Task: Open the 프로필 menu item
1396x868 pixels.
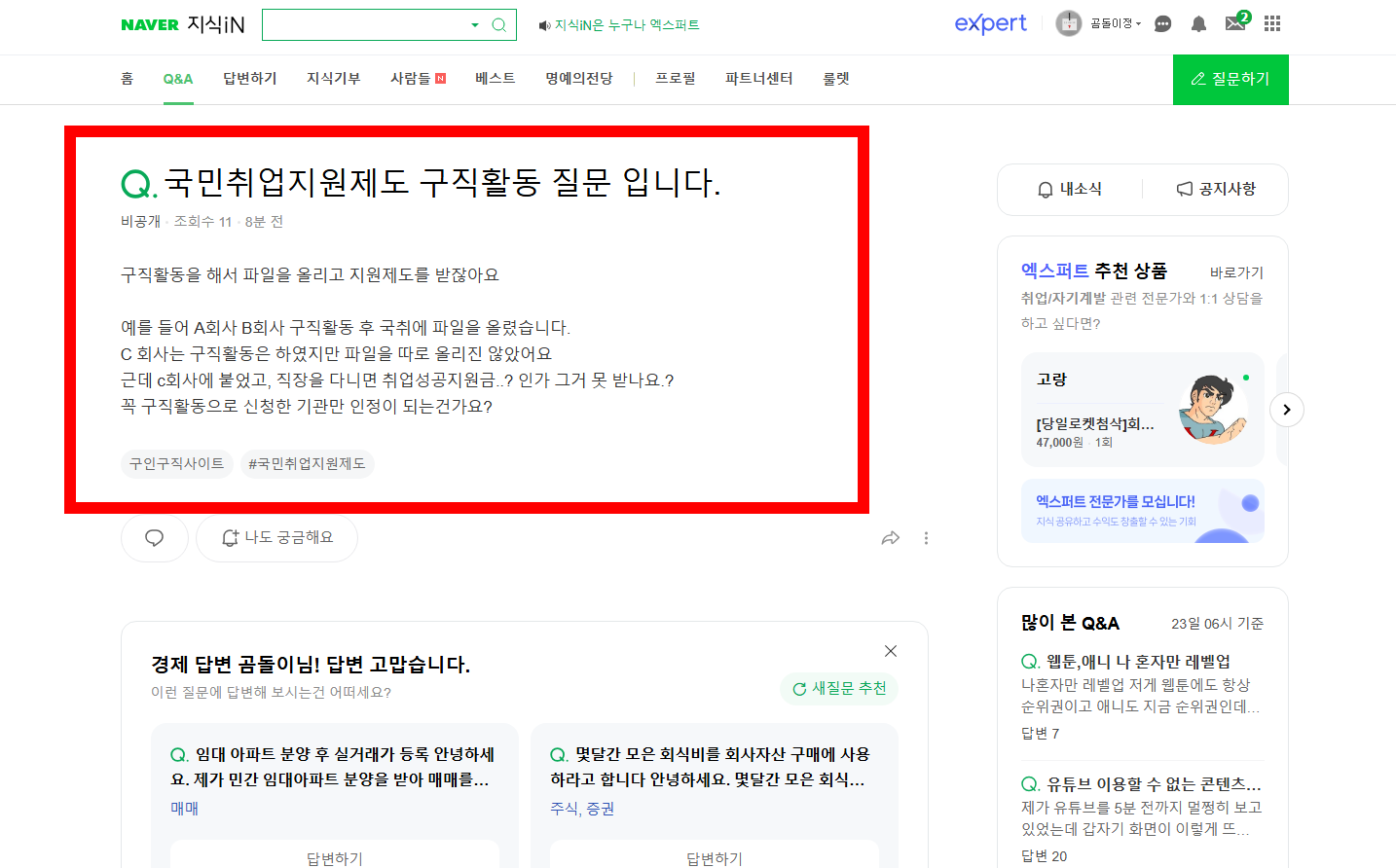Action: point(676,79)
